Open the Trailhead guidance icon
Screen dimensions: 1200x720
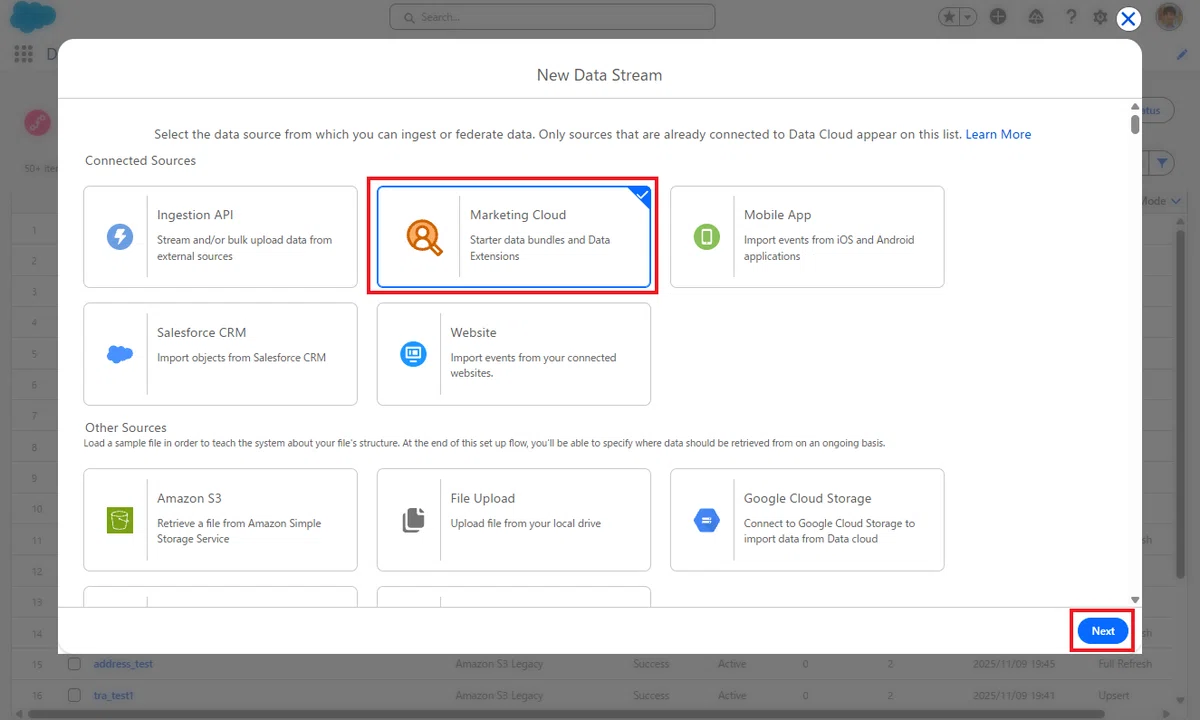pos(1035,17)
